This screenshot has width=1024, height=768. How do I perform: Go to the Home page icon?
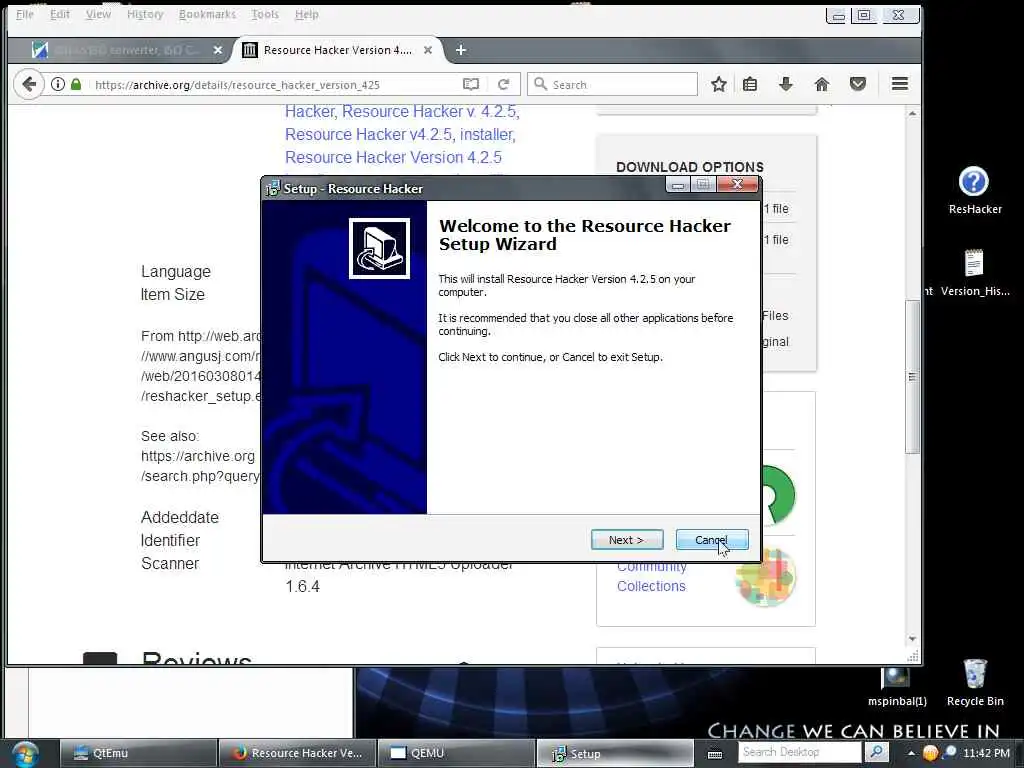pos(822,84)
